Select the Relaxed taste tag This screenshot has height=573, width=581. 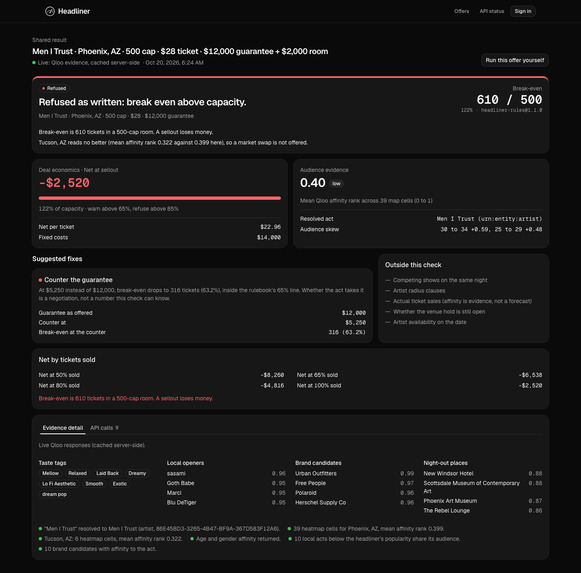(77, 473)
